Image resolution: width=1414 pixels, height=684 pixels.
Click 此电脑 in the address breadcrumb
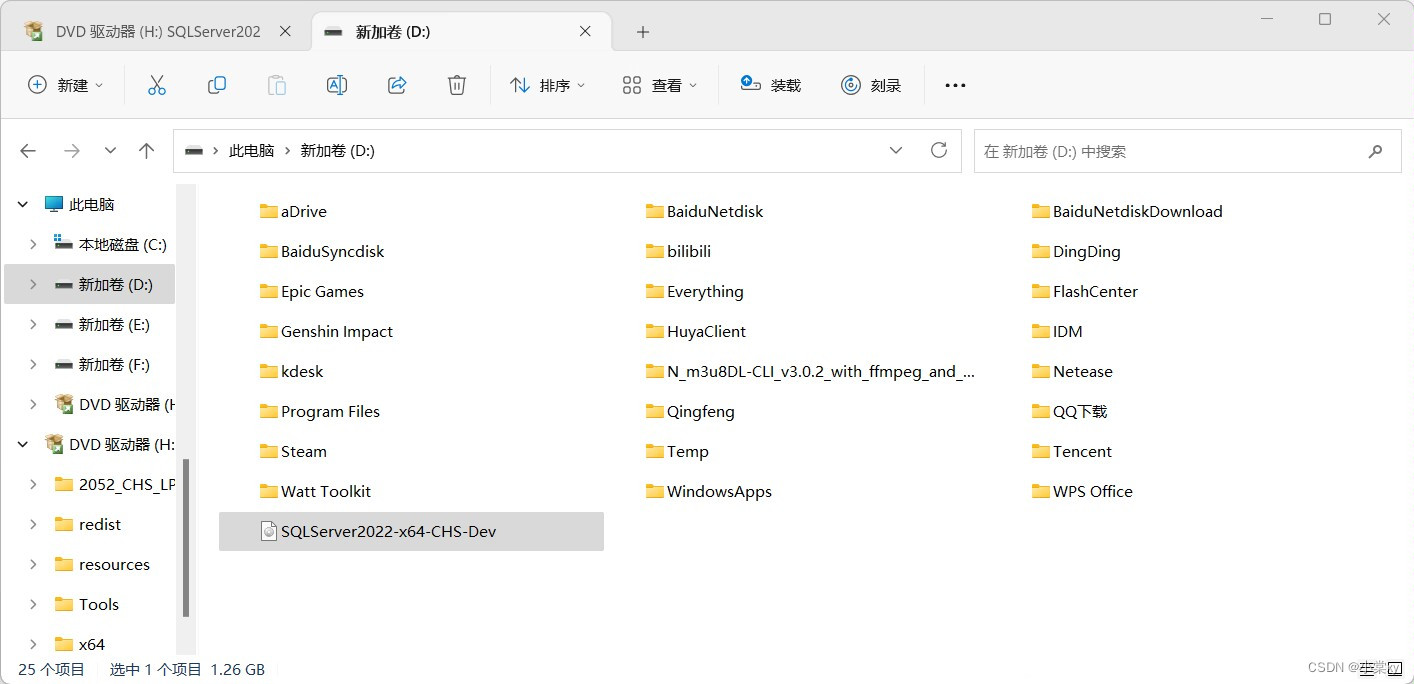tap(251, 151)
